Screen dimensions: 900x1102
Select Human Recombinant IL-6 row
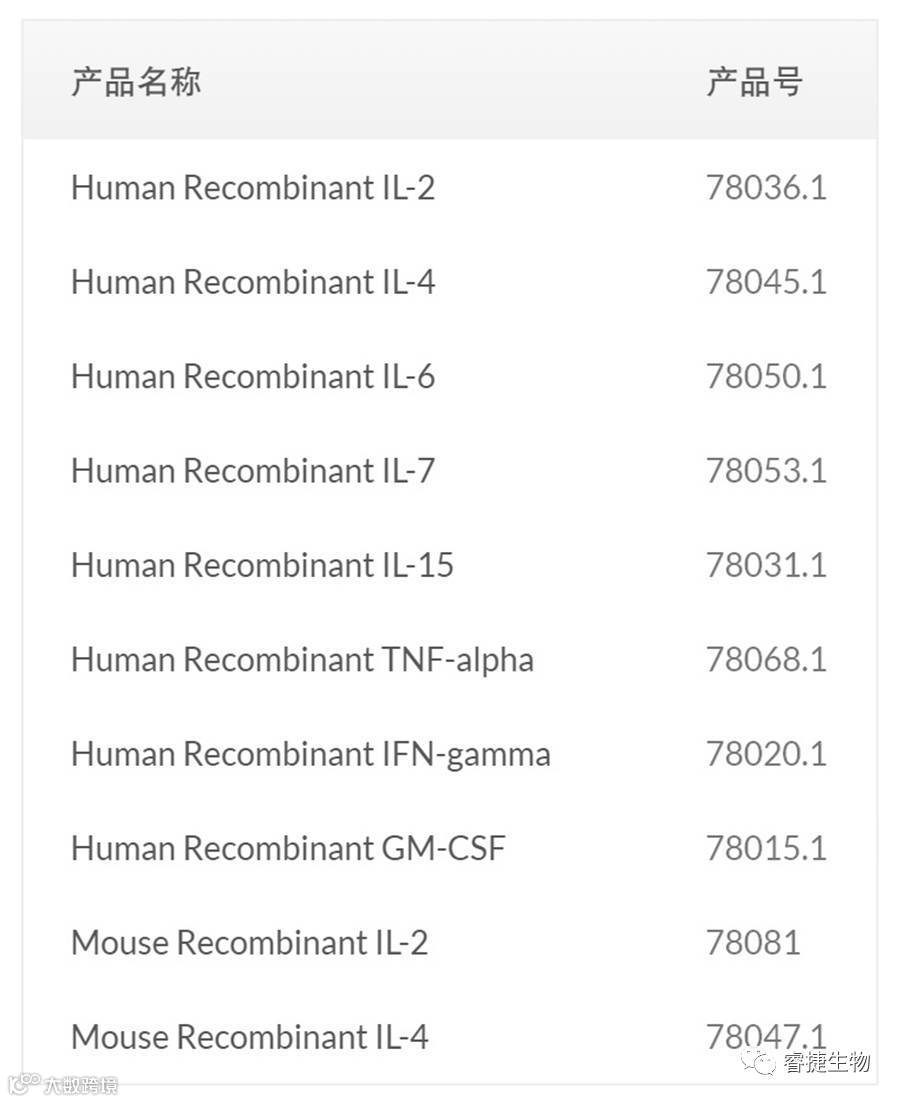tap(253, 377)
